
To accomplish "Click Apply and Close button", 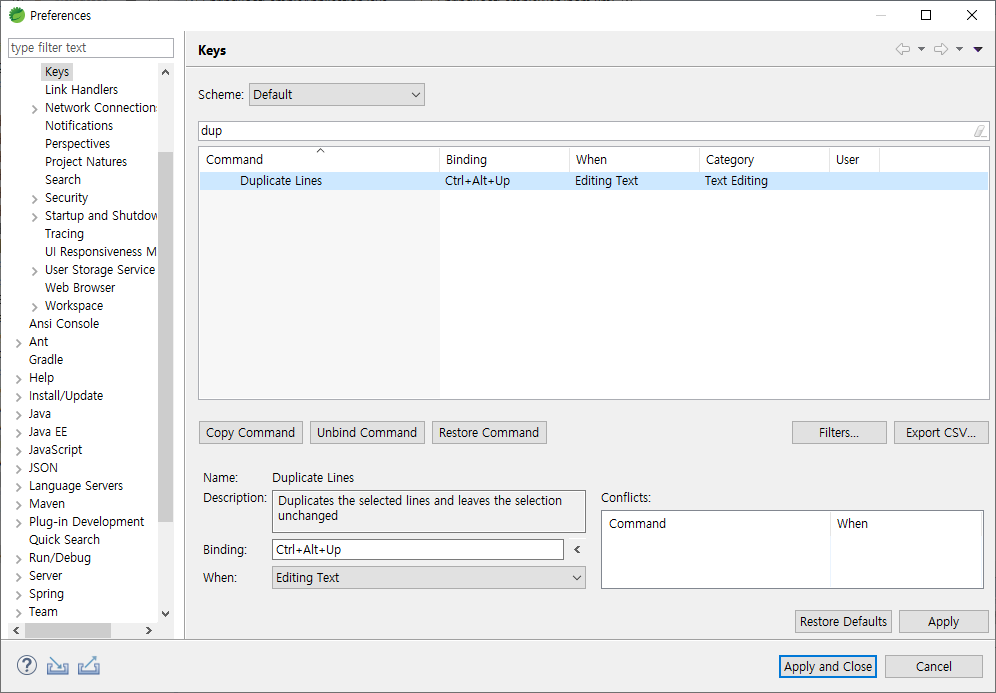I will (x=828, y=666).
